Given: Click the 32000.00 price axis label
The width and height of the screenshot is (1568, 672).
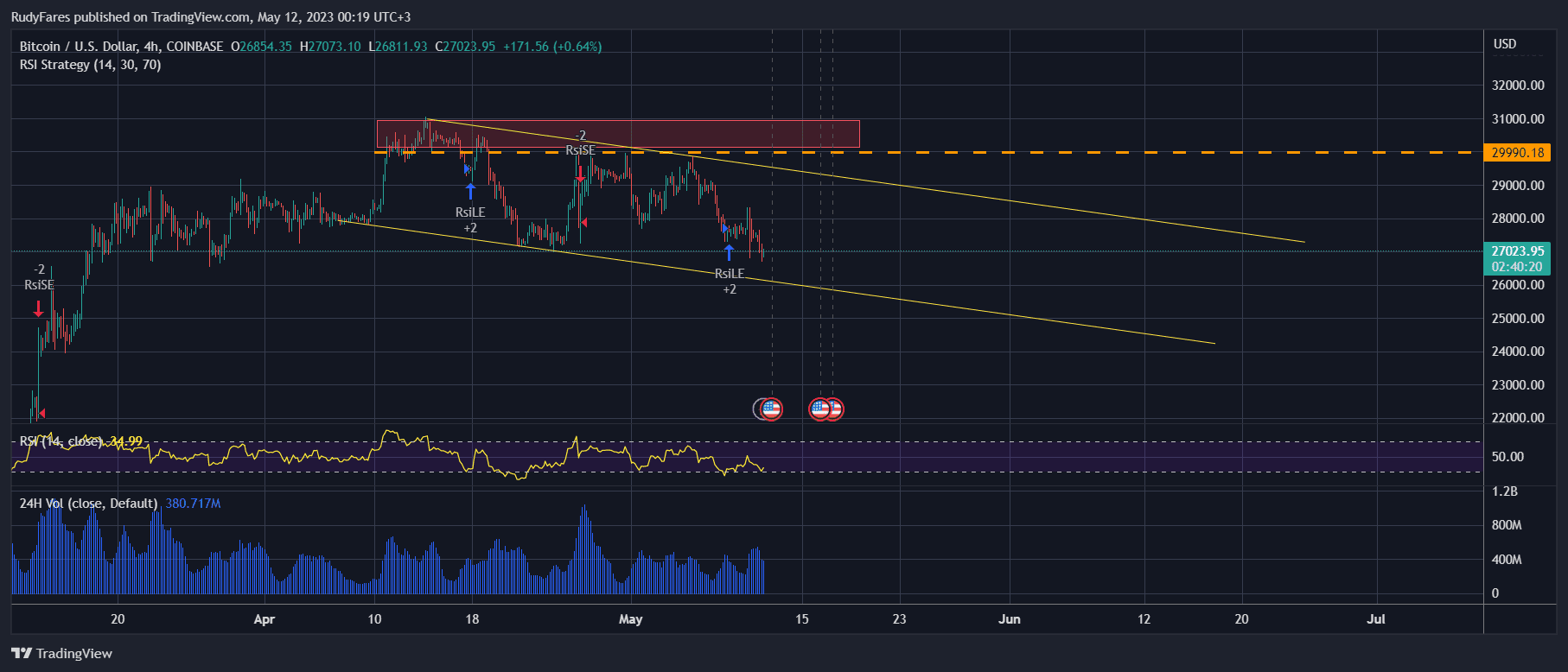Looking at the screenshot, I should pyautogui.click(x=1518, y=86).
